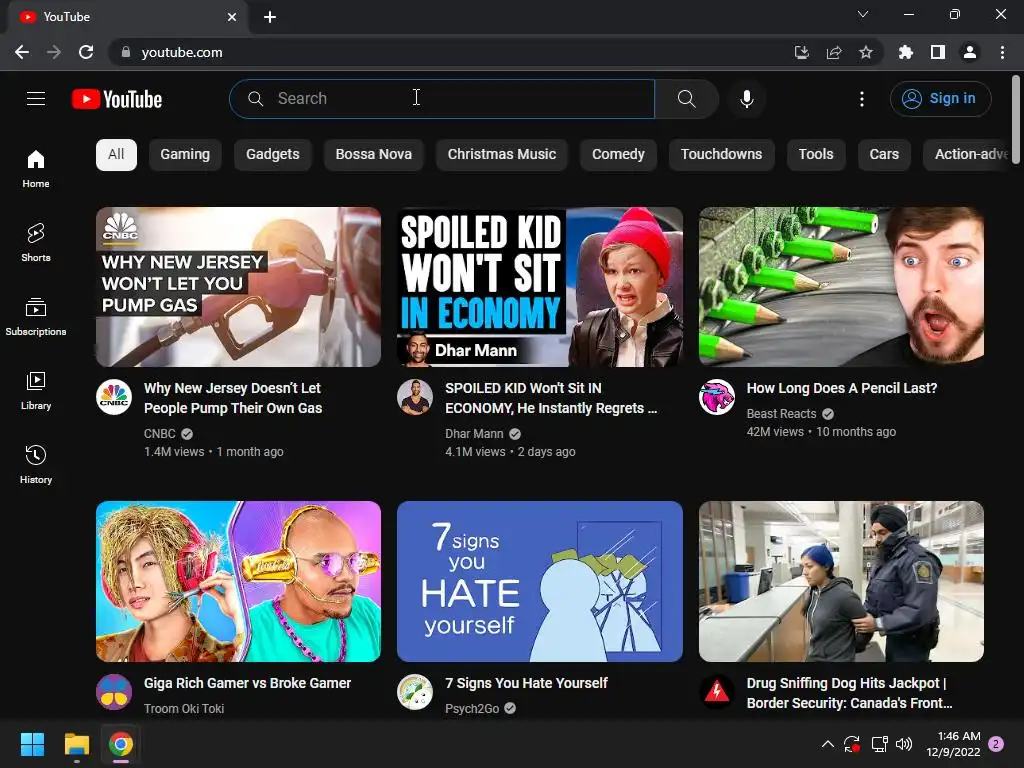Screen dimensions: 1024x768
Task: Open title Drug Sniffing Dog Hits Jackpot
Action: (x=849, y=693)
